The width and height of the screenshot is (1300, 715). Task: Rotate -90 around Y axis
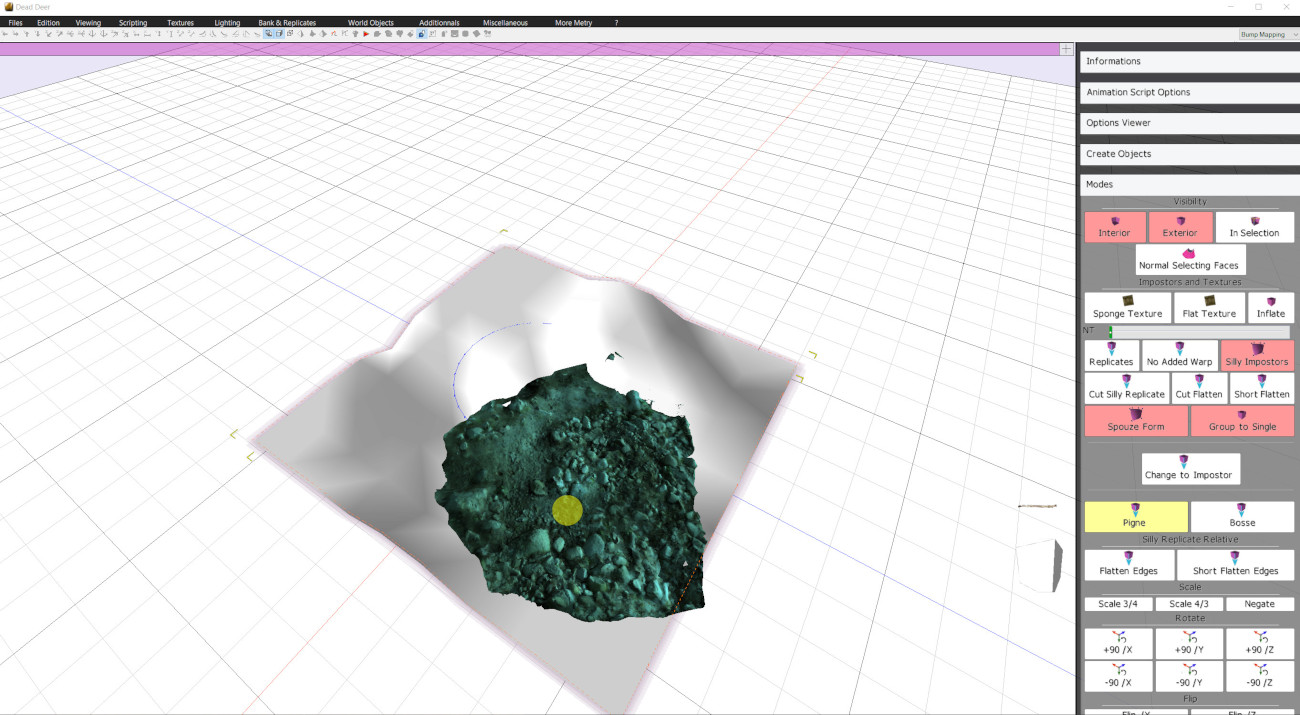tap(1189, 675)
